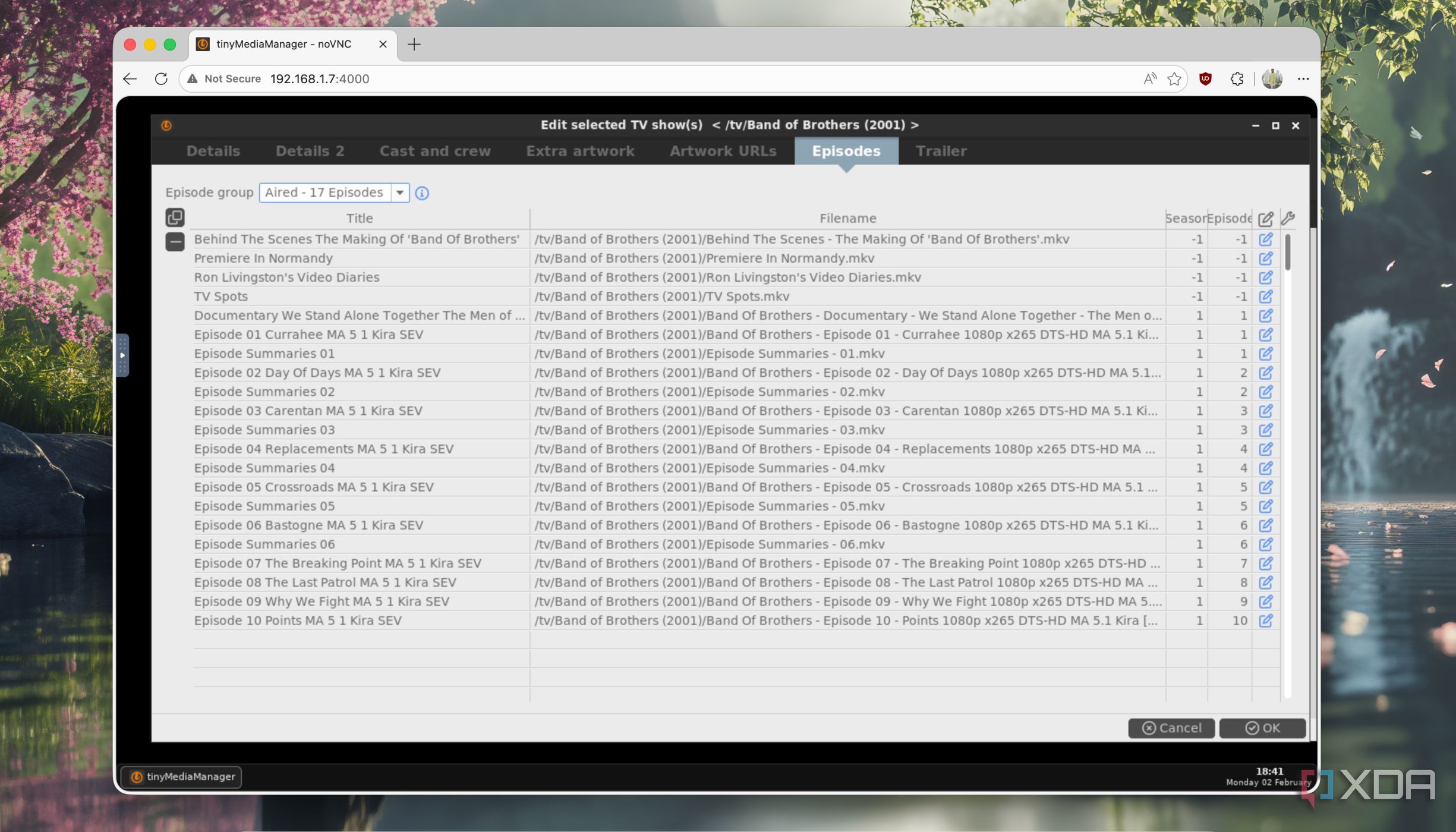Click the browser extensions puzzle icon
This screenshot has height=832, width=1456.
coord(1237,78)
